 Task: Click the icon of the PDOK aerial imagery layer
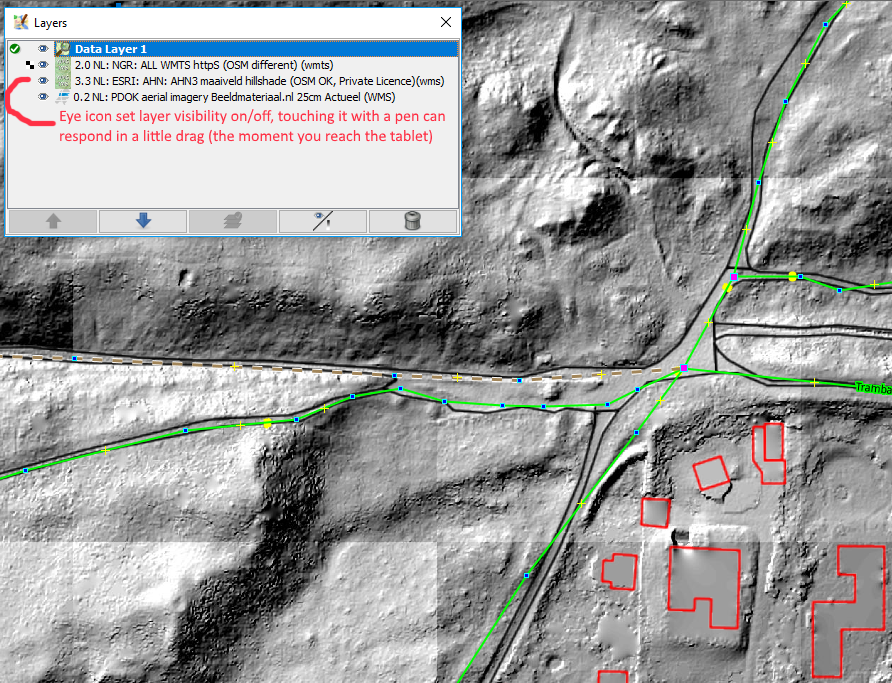pyautogui.click(x=62, y=97)
